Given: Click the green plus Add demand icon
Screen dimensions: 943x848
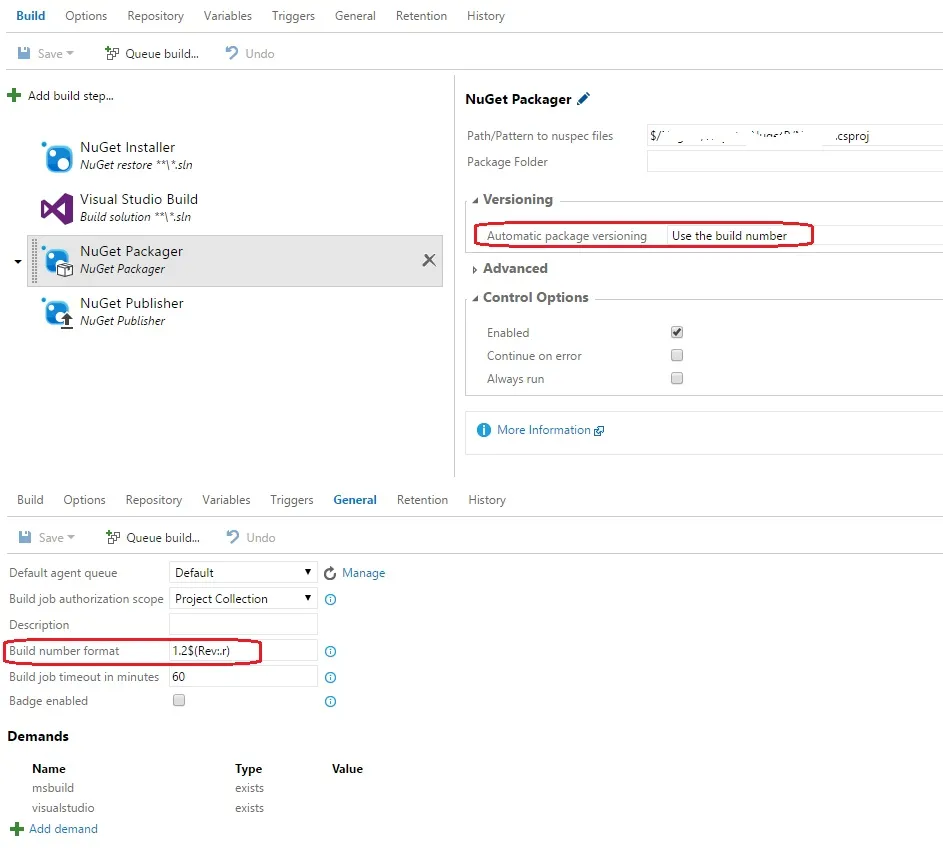Looking at the screenshot, I should click(17, 829).
